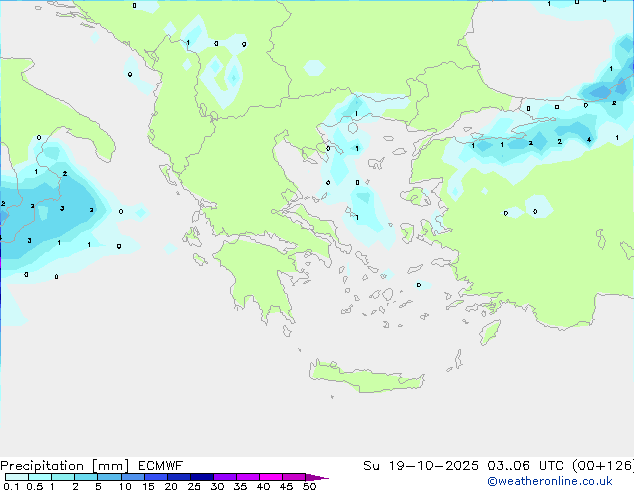This screenshot has width=634, height=490.
Task: Click the 0.1–0.5 mm palest legend swatch
Action: [17, 477]
